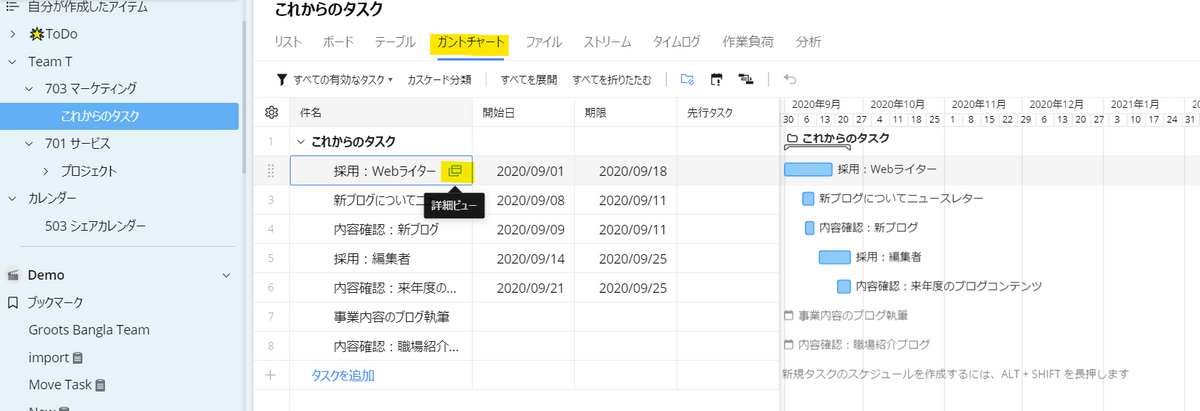Collapse the Team T tree node
Viewport: 1200px width, 411px height.
click(x=12, y=61)
